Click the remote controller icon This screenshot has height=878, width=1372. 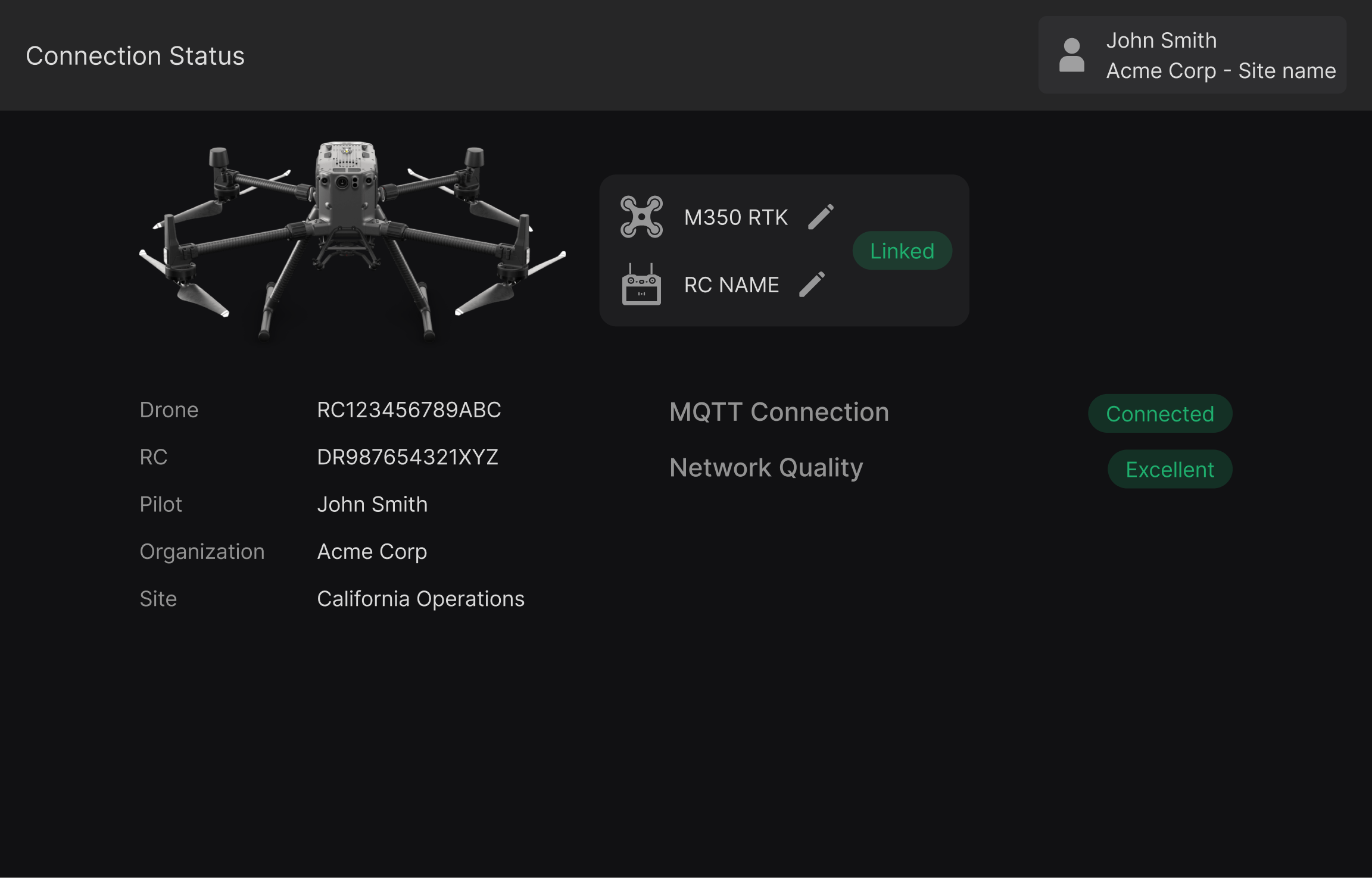(x=641, y=285)
